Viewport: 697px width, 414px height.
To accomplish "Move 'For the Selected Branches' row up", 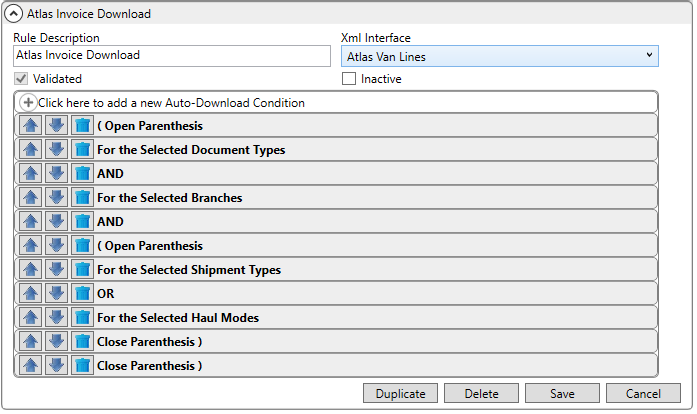I will [31, 197].
